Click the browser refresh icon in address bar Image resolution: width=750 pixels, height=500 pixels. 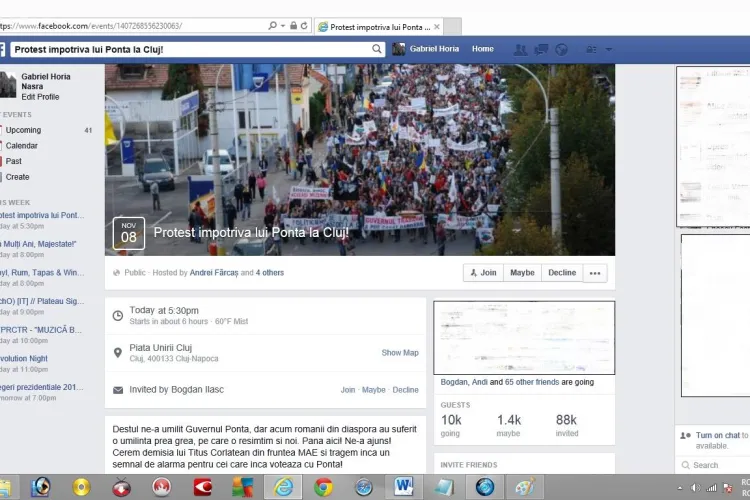coord(304,26)
